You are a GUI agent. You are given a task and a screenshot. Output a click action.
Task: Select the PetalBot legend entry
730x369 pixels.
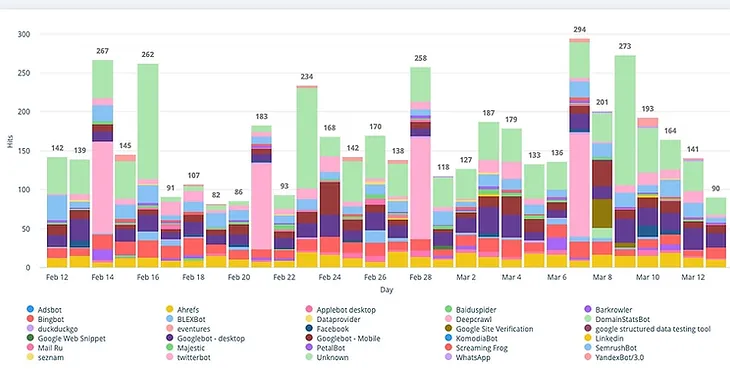coord(325,348)
